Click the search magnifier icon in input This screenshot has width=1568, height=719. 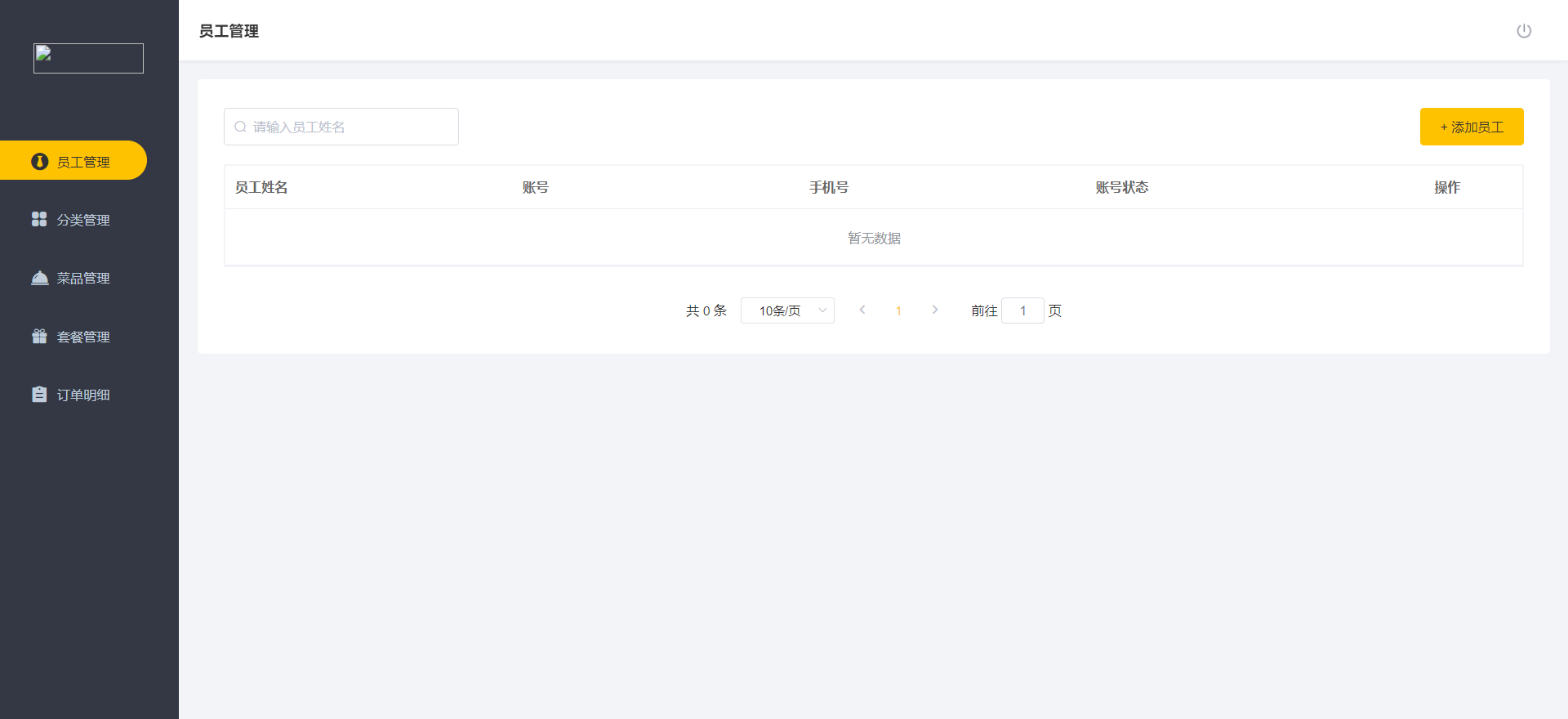point(240,127)
